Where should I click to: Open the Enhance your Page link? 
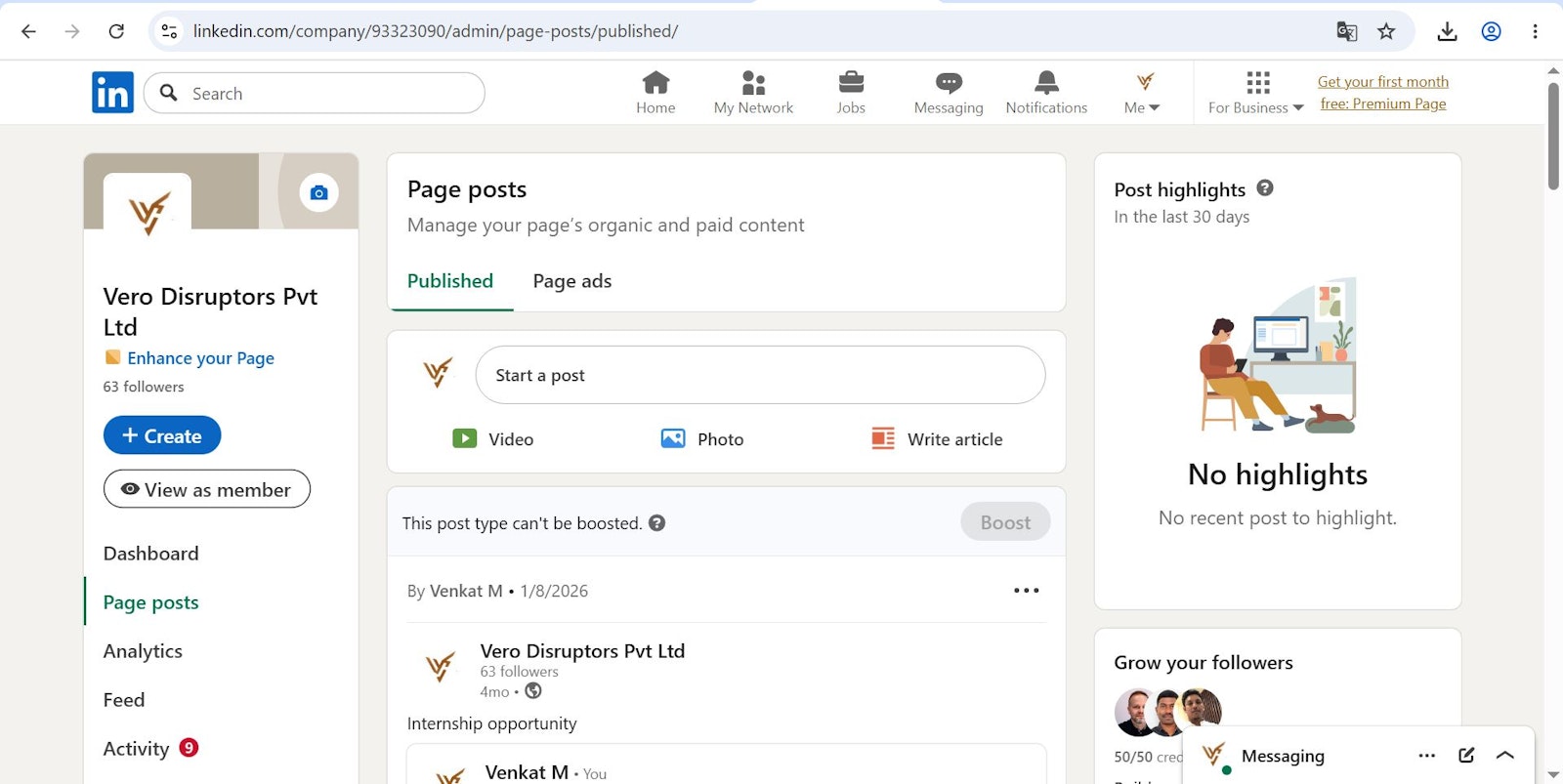(200, 358)
